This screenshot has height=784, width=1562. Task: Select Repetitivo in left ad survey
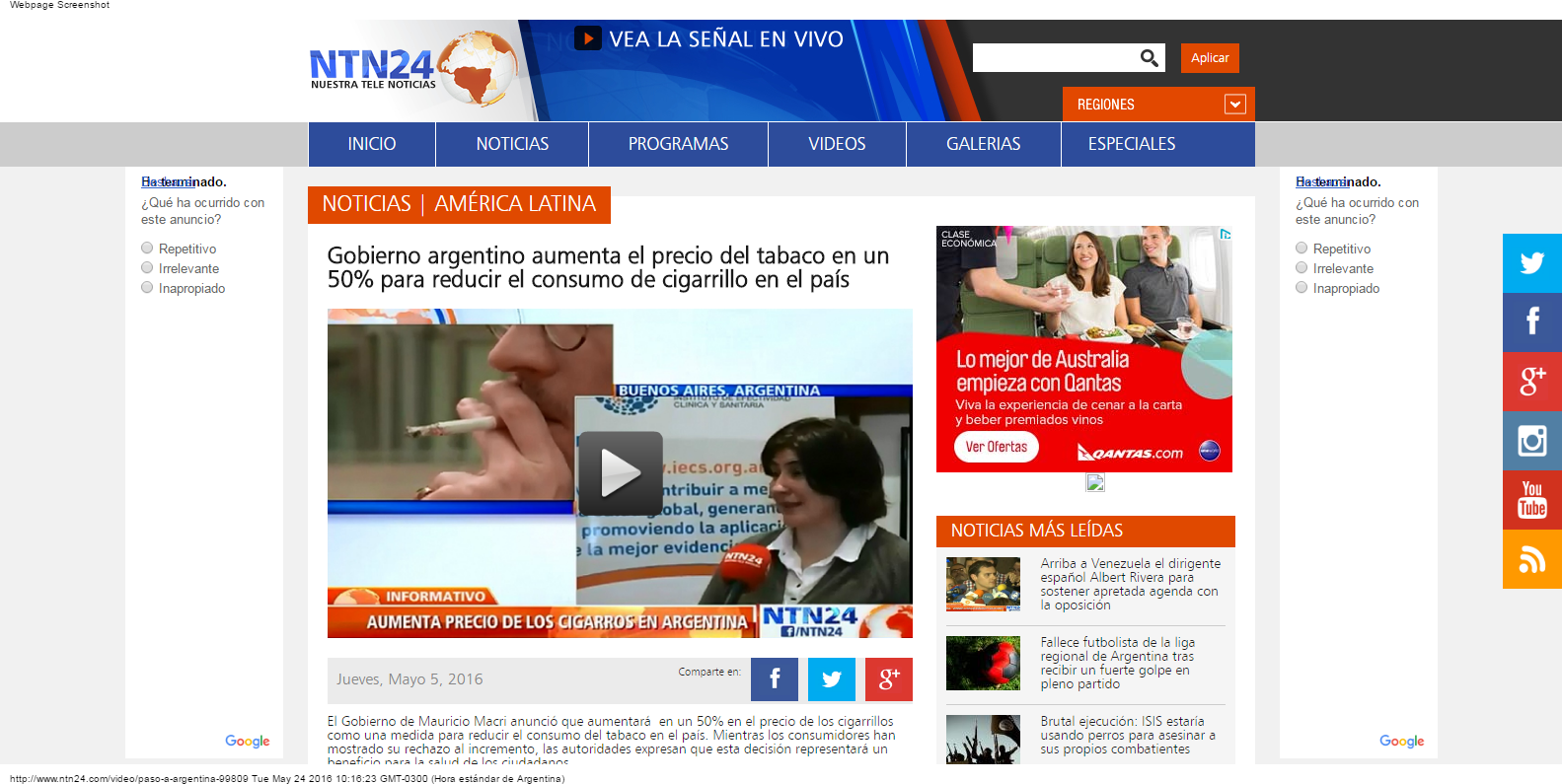(x=147, y=249)
